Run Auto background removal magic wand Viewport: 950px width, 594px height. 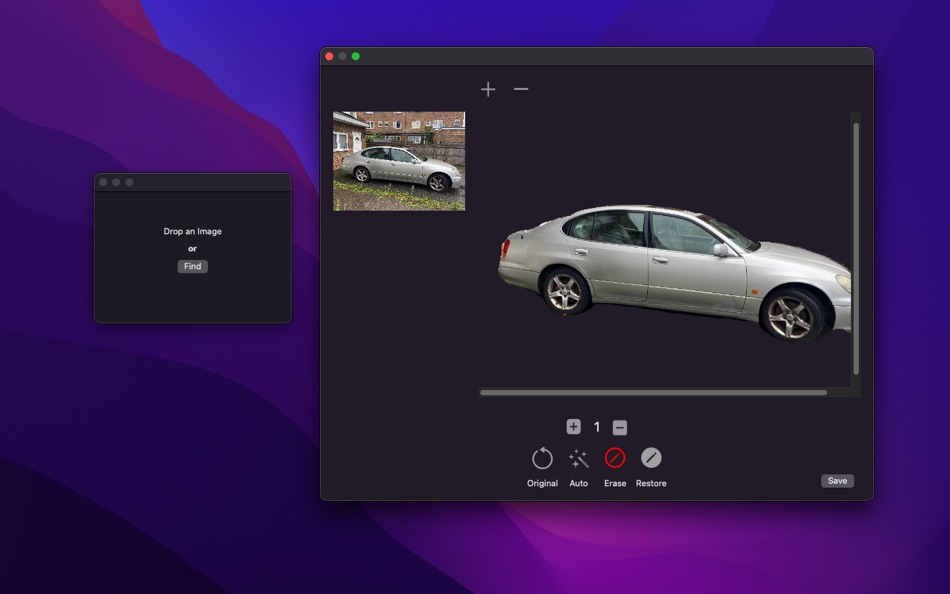(x=579, y=458)
